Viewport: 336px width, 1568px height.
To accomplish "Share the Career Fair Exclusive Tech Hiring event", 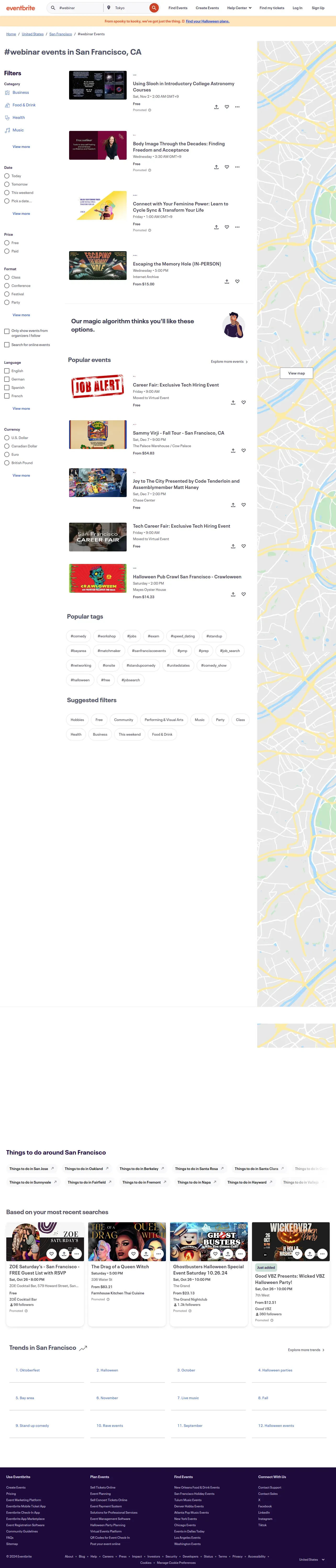I will pos(233,402).
